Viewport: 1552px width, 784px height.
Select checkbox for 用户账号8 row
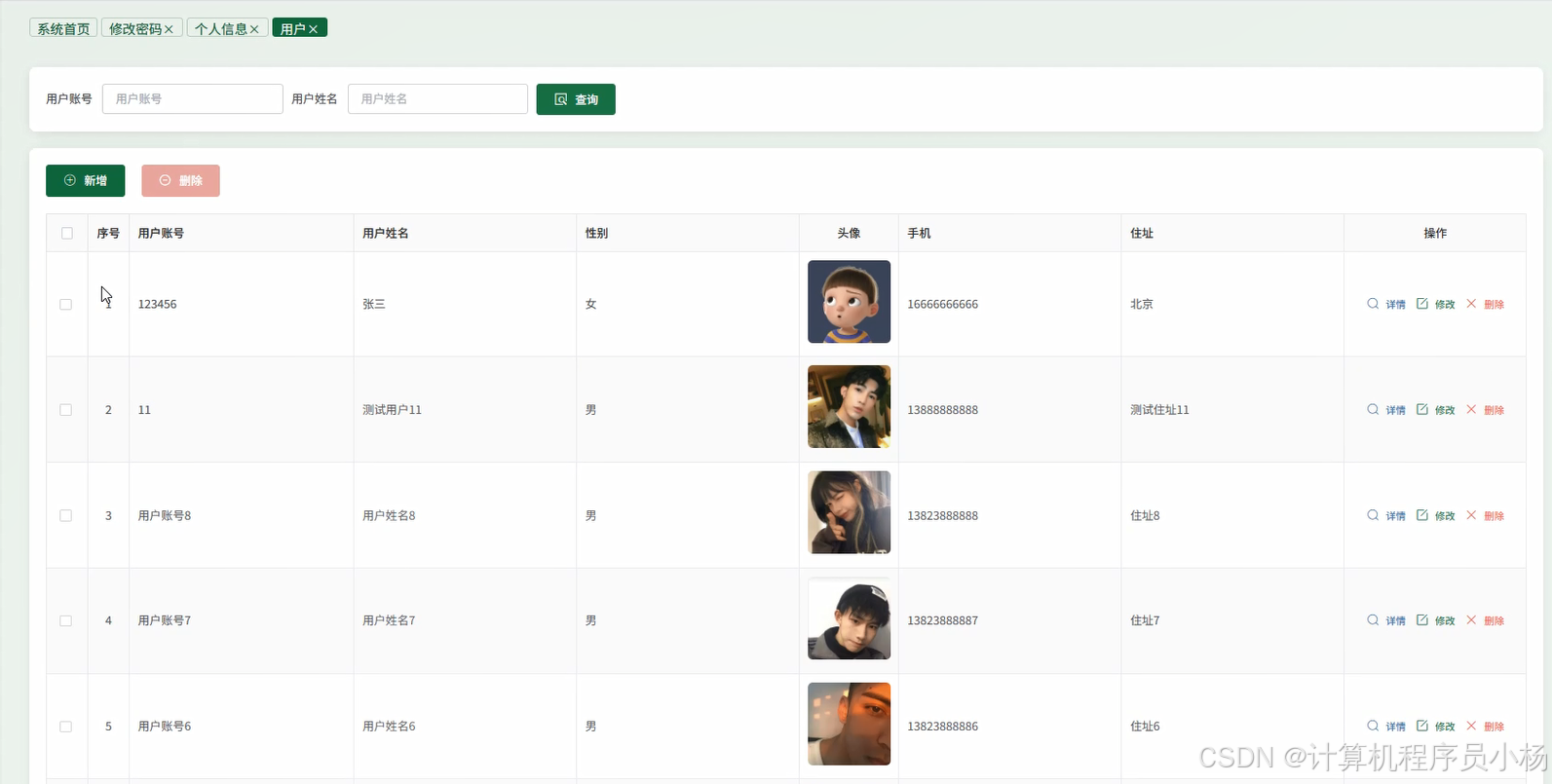point(66,515)
